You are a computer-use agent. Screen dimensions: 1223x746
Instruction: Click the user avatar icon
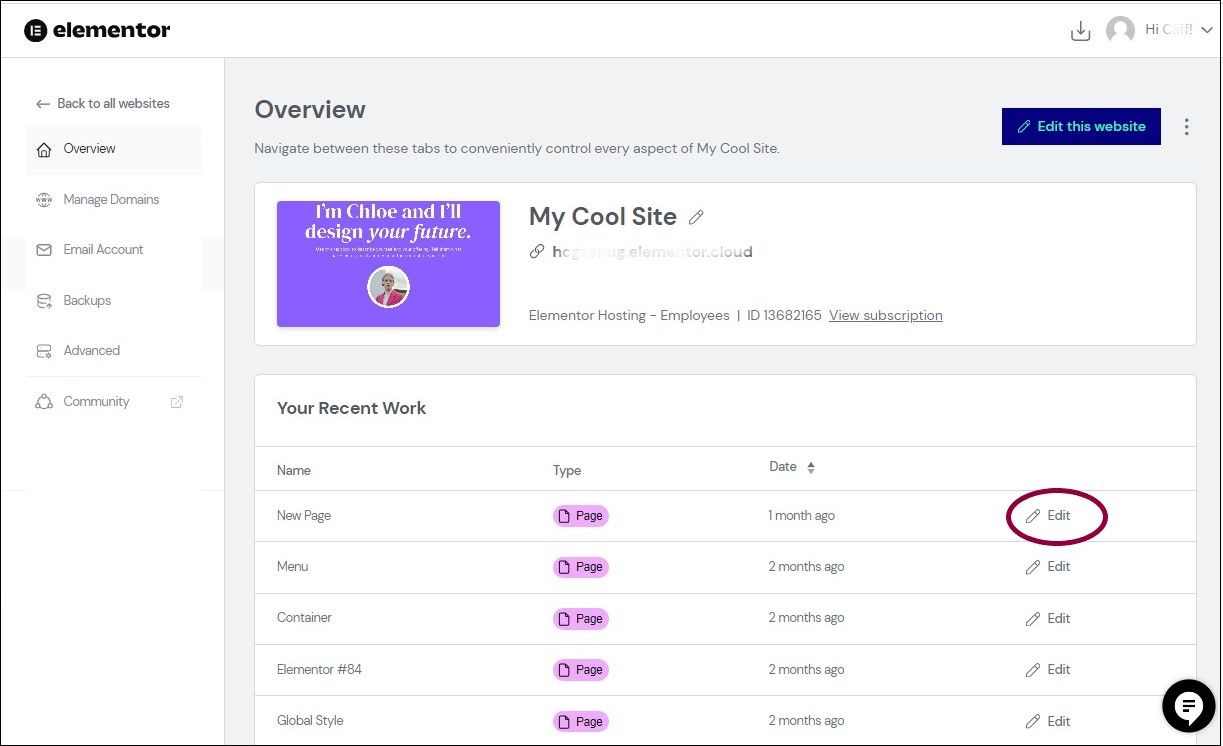(x=1120, y=30)
